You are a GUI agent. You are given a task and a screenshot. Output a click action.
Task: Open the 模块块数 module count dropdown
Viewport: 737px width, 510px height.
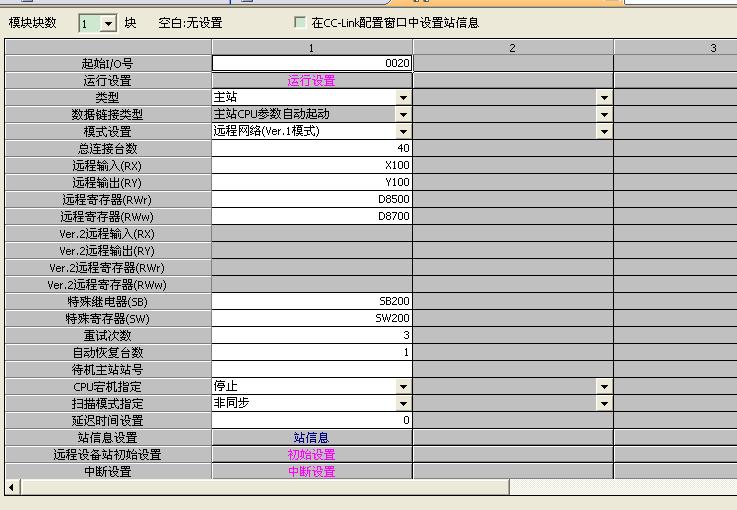click(x=111, y=23)
